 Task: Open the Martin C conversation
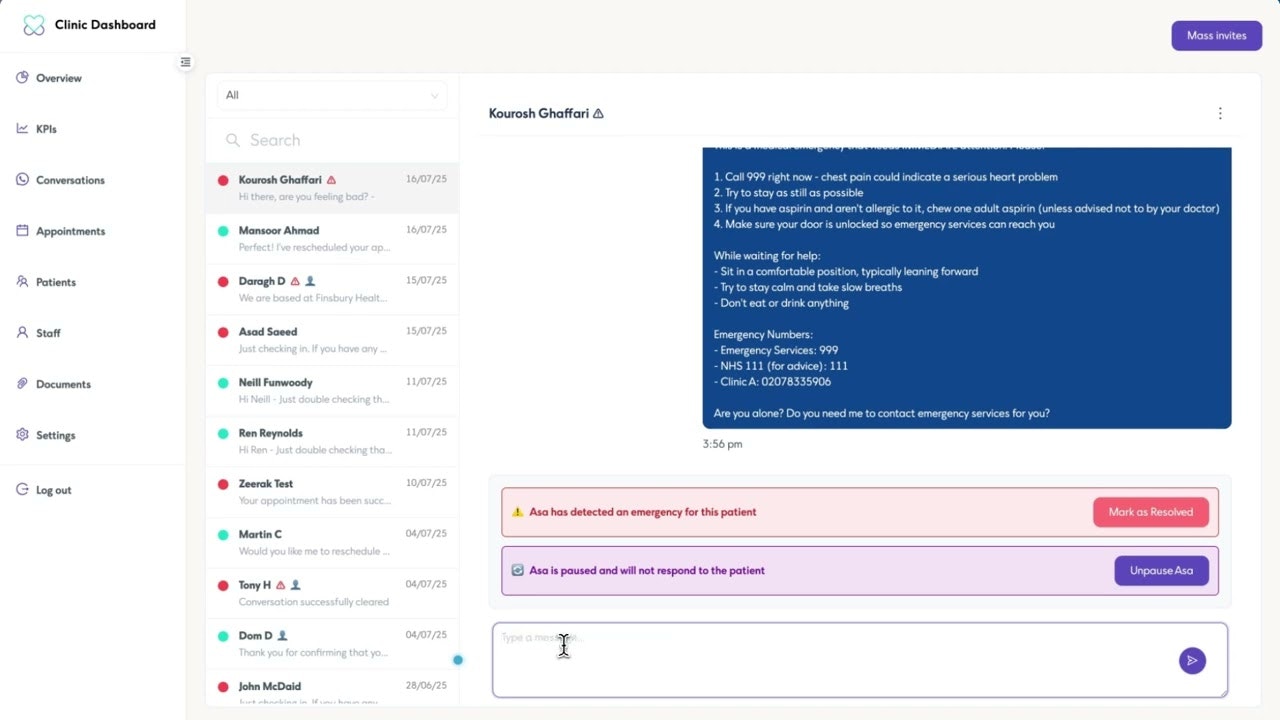[x=332, y=542]
